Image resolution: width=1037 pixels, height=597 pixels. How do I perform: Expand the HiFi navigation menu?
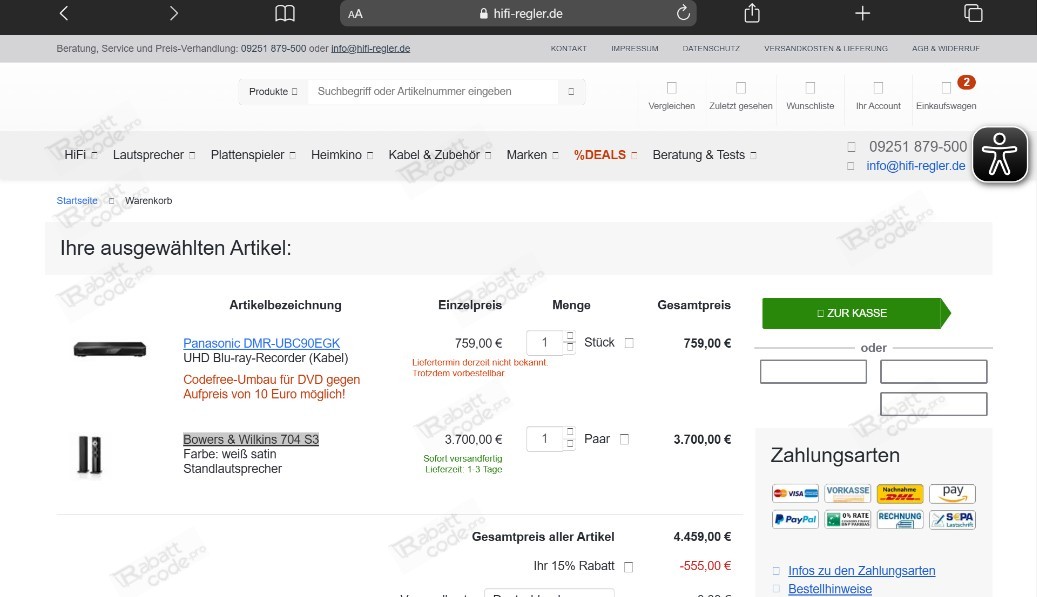coord(80,155)
